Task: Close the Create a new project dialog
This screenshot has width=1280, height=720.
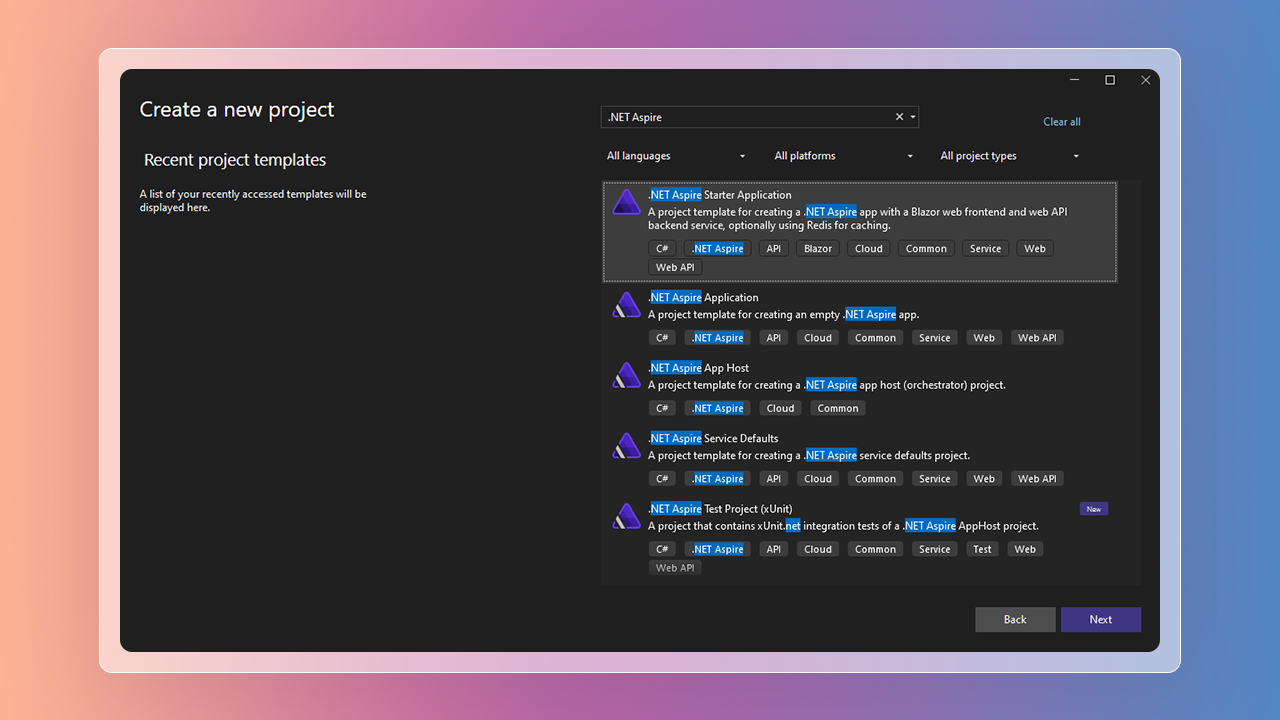Action: pos(1146,80)
